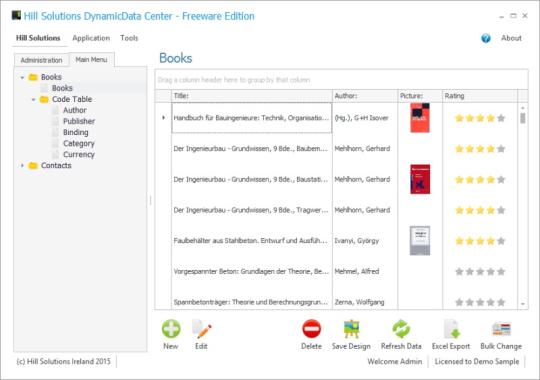
Task: Click the grid scrollbar up arrow
Action: coord(523,108)
